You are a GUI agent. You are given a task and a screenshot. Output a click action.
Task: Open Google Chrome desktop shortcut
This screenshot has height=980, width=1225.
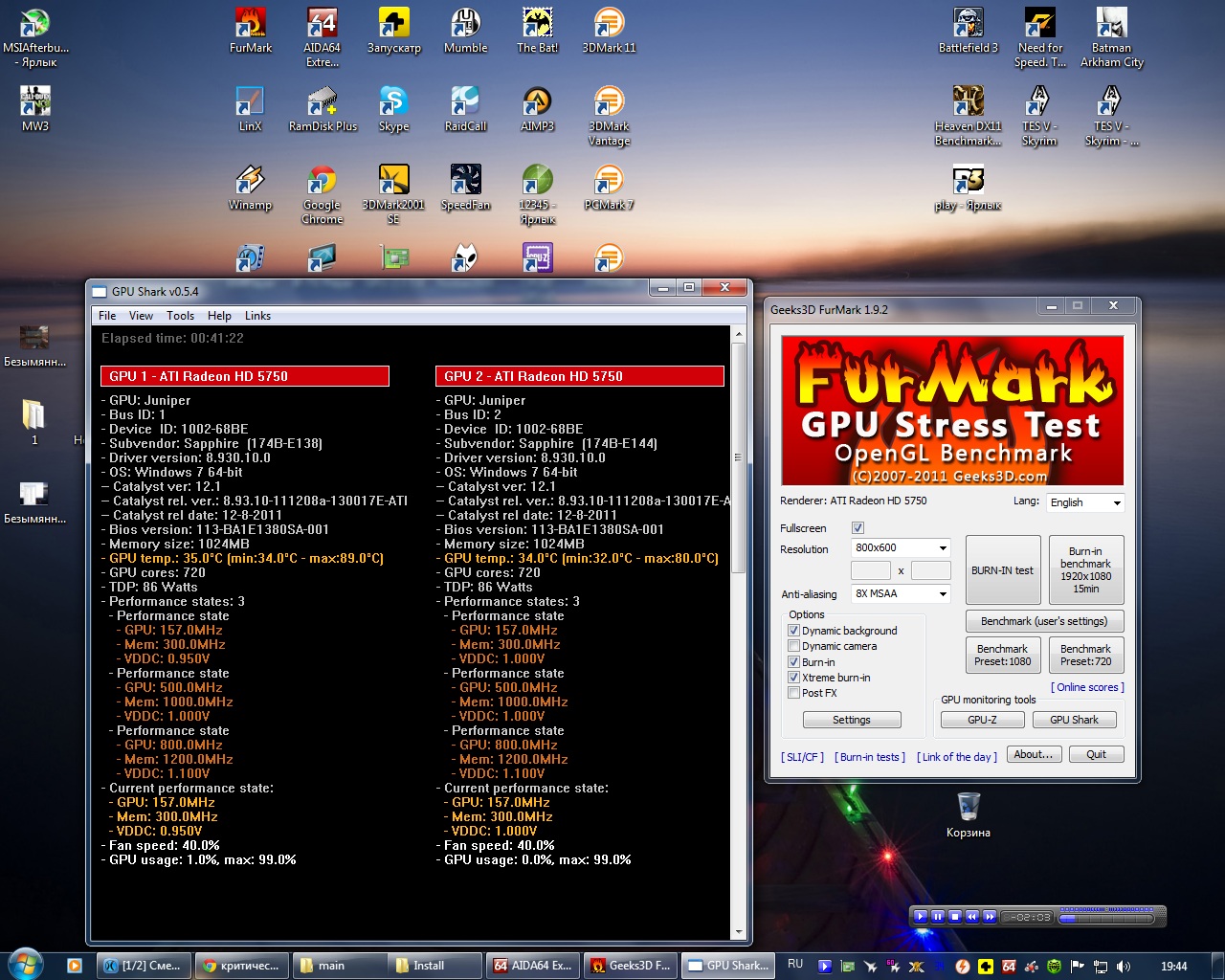pos(322,186)
